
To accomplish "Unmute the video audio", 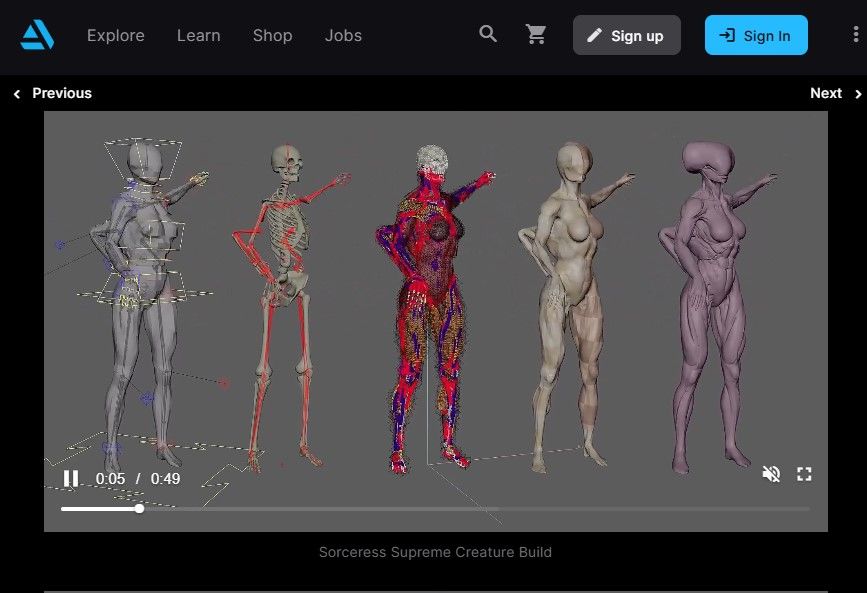I will (x=771, y=474).
